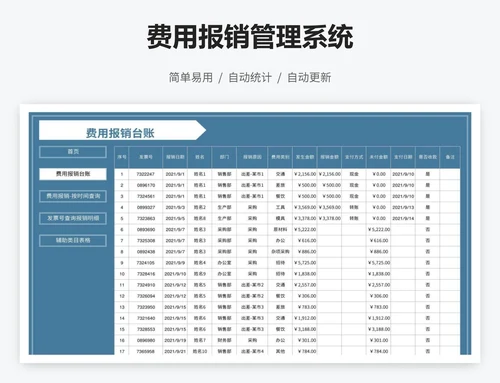Open the 首页 sidebar button
Screen dimensions: 500x383
[73, 152]
